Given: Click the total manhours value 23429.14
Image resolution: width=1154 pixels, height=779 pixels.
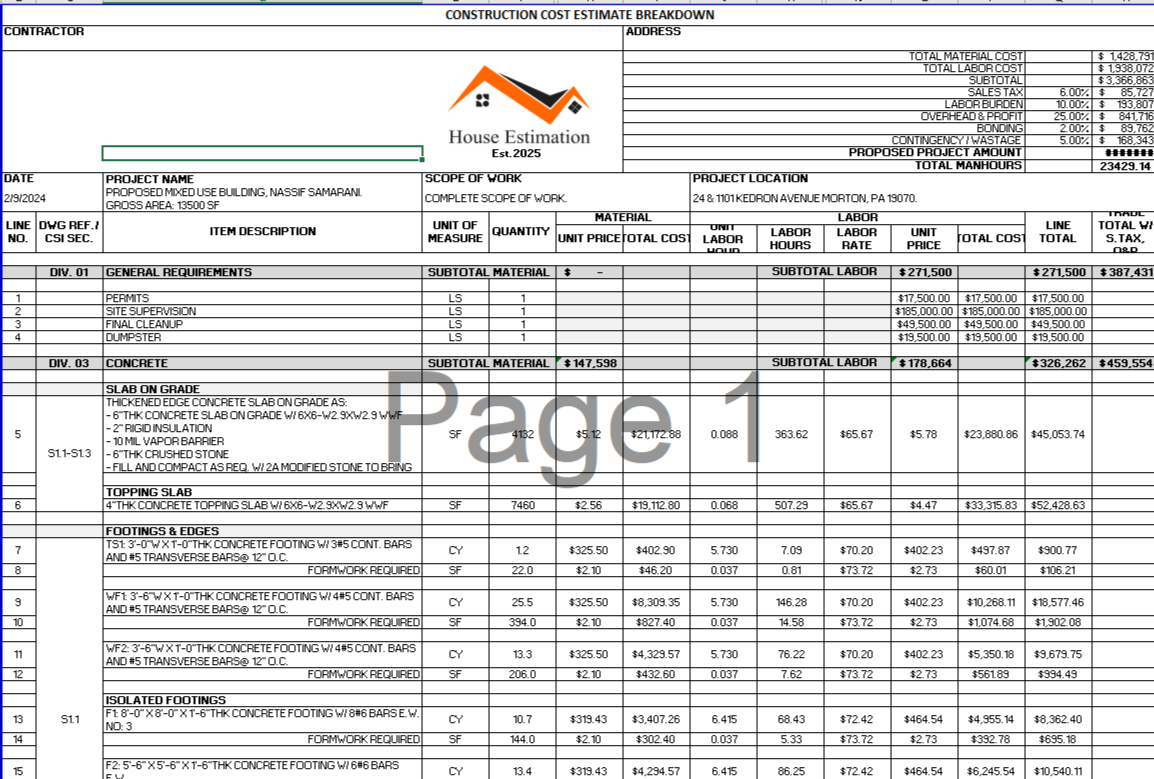Looking at the screenshot, I should pos(1123,166).
